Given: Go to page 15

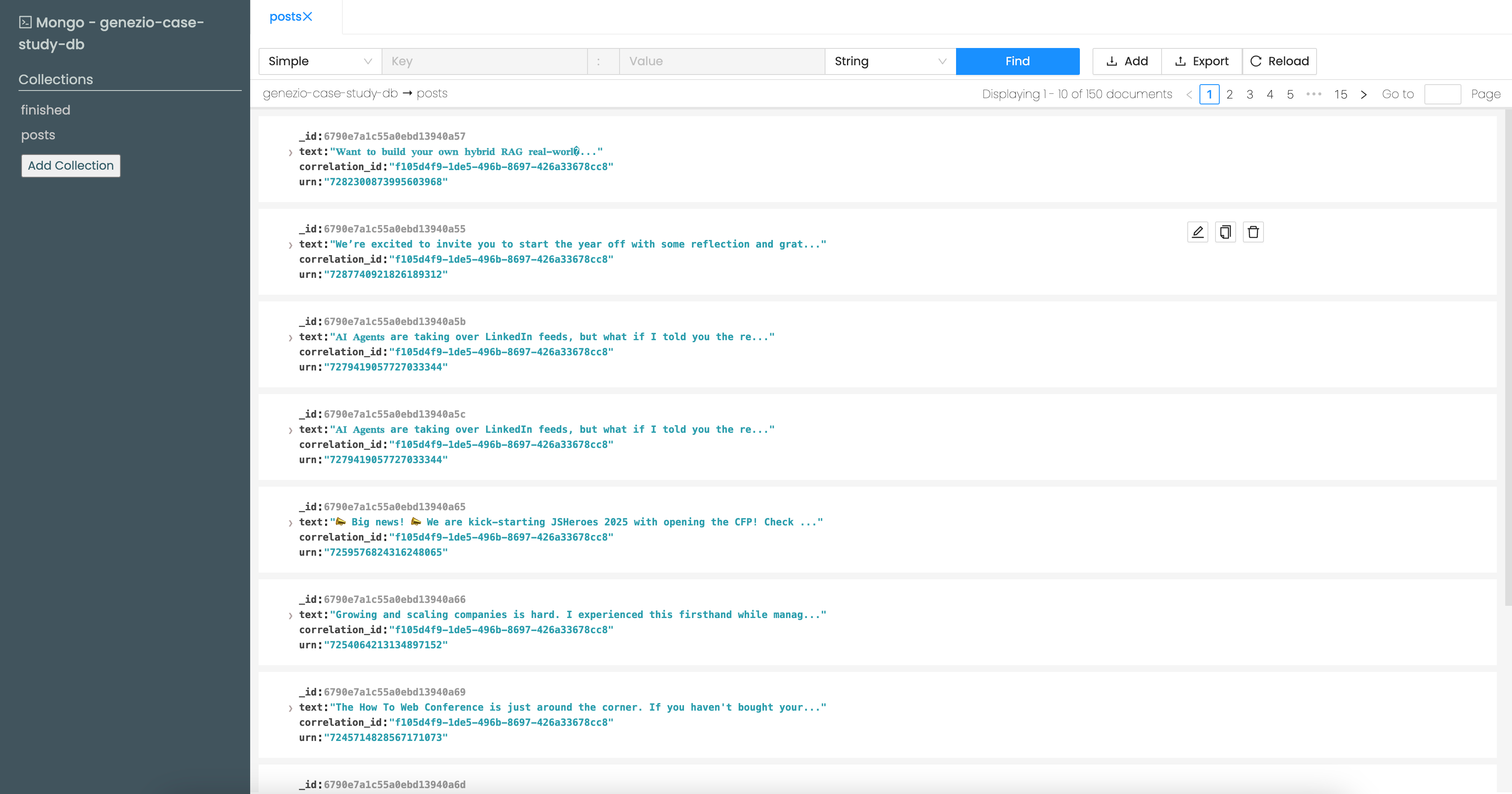Looking at the screenshot, I should point(1341,94).
